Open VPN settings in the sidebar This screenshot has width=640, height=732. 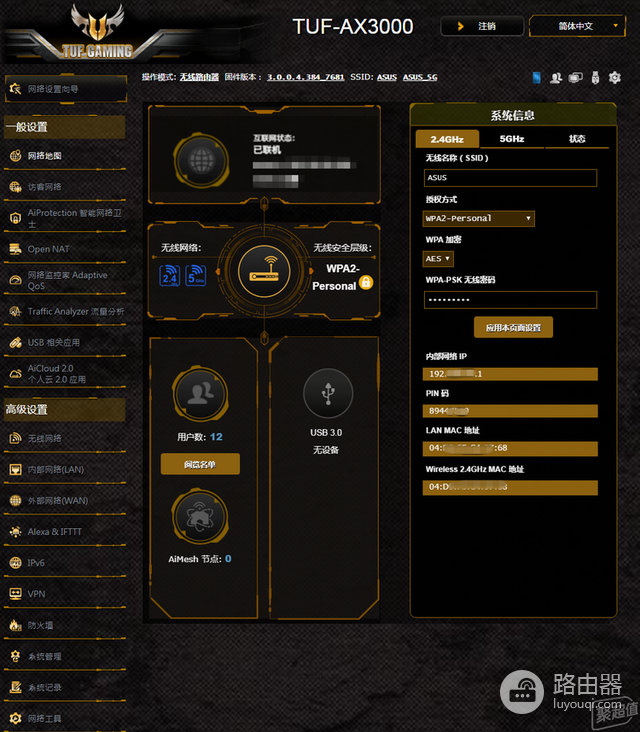[64, 594]
